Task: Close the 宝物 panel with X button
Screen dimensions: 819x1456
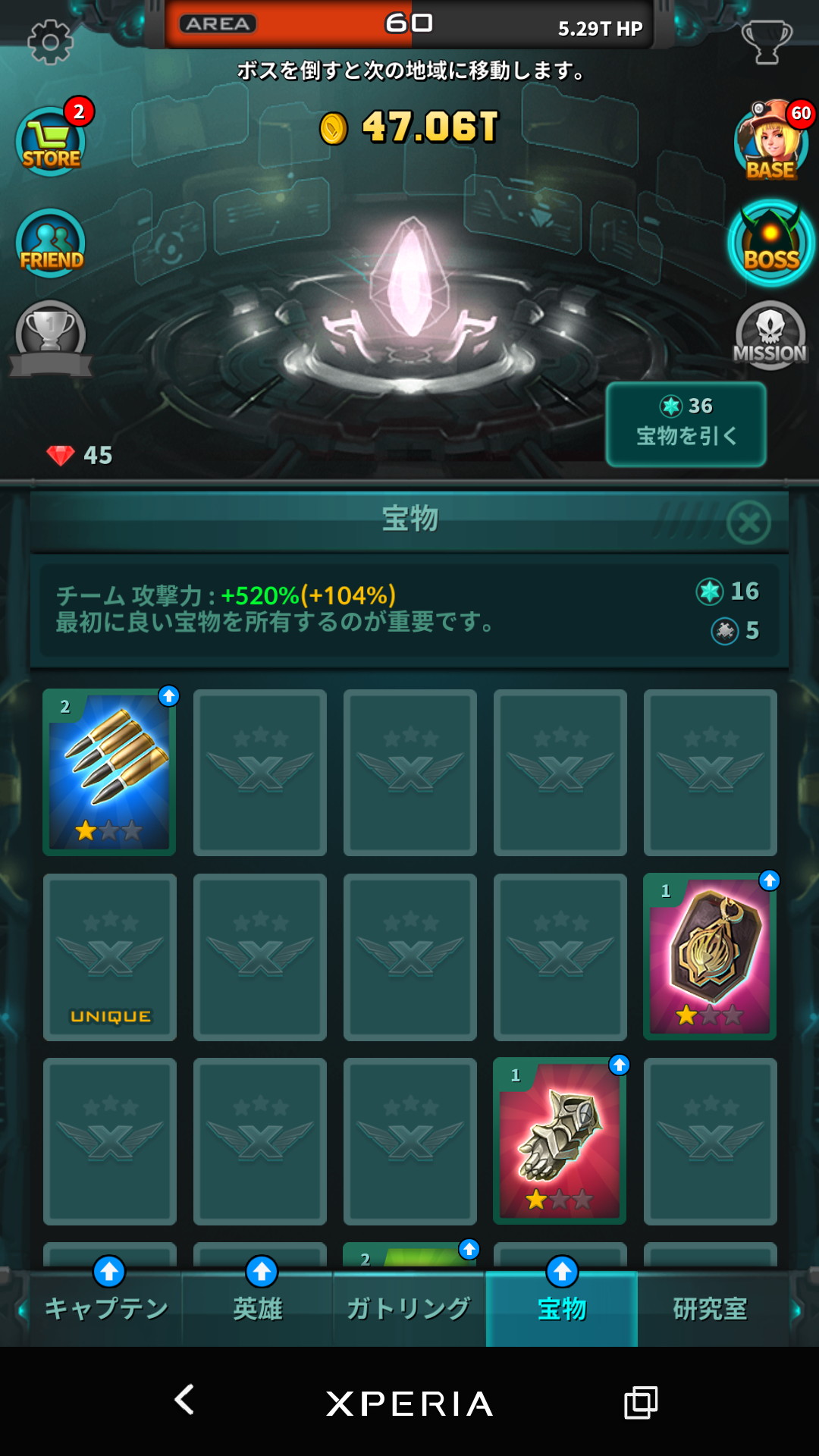Action: point(748,522)
